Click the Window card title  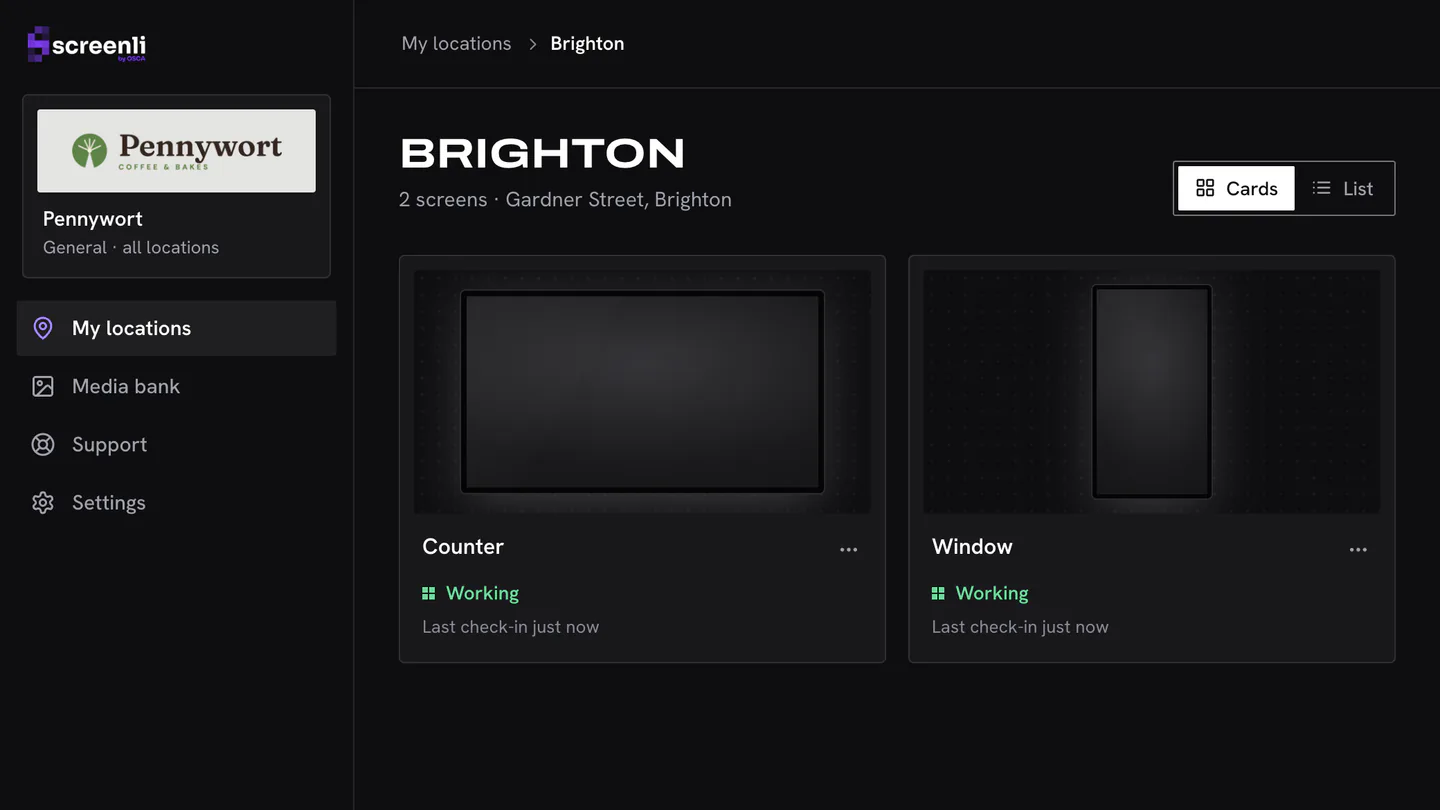(972, 546)
